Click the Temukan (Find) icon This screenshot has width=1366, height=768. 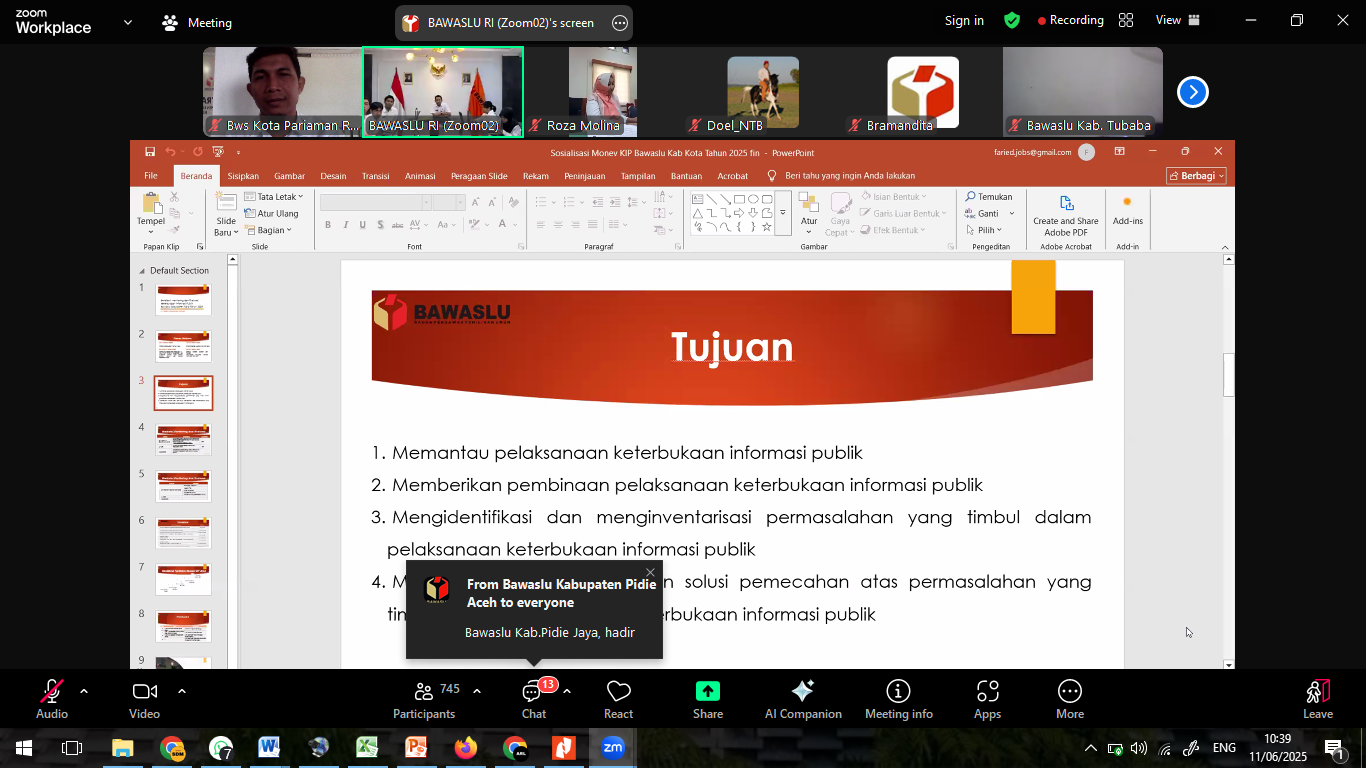point(969,196)
